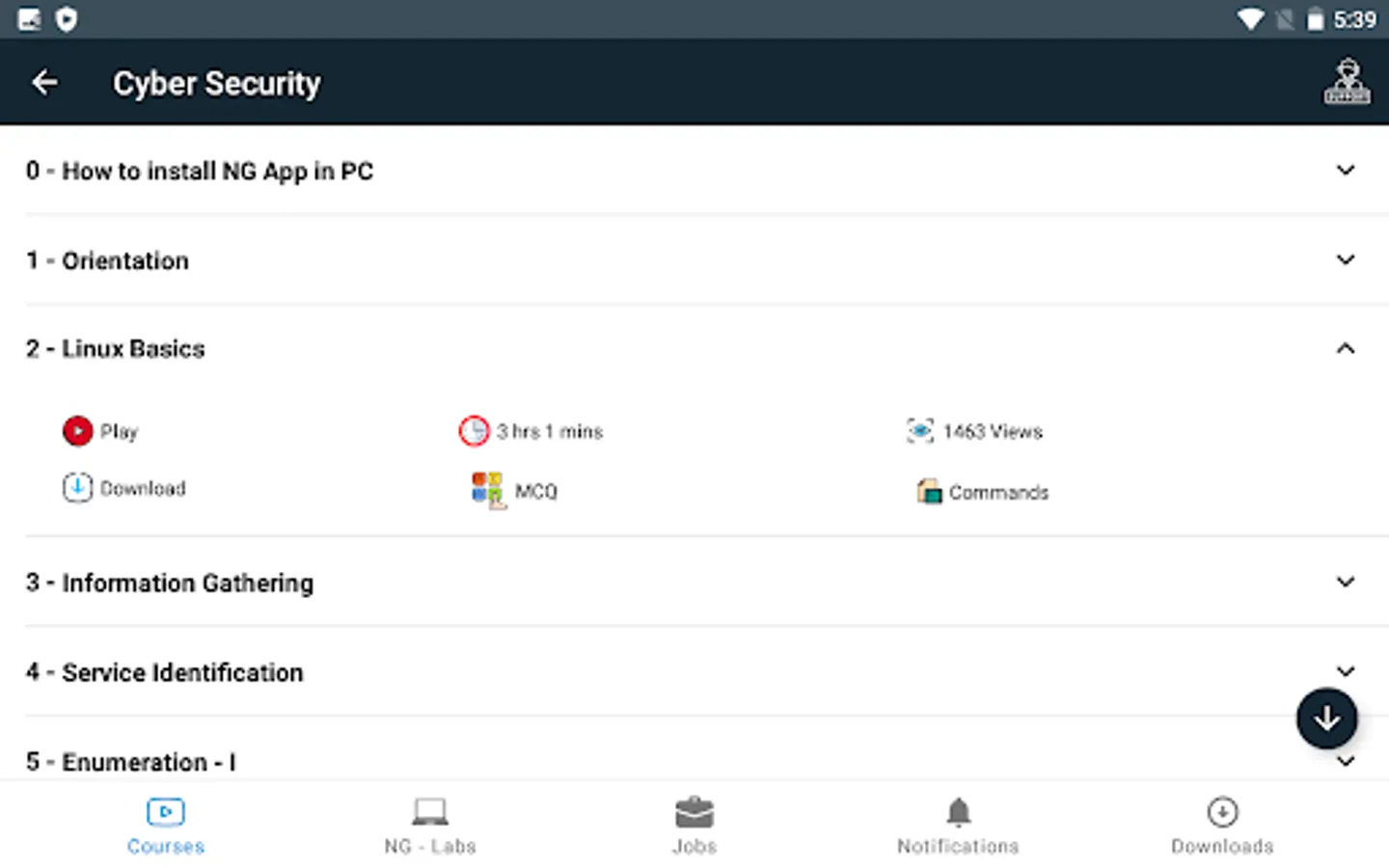Open the Commands folder icon
Viewport: 1389px width, 868px height.
(x=929, y=492)
